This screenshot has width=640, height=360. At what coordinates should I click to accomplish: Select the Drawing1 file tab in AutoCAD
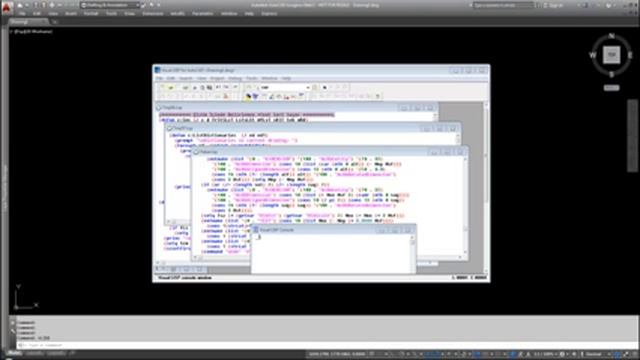27,22
